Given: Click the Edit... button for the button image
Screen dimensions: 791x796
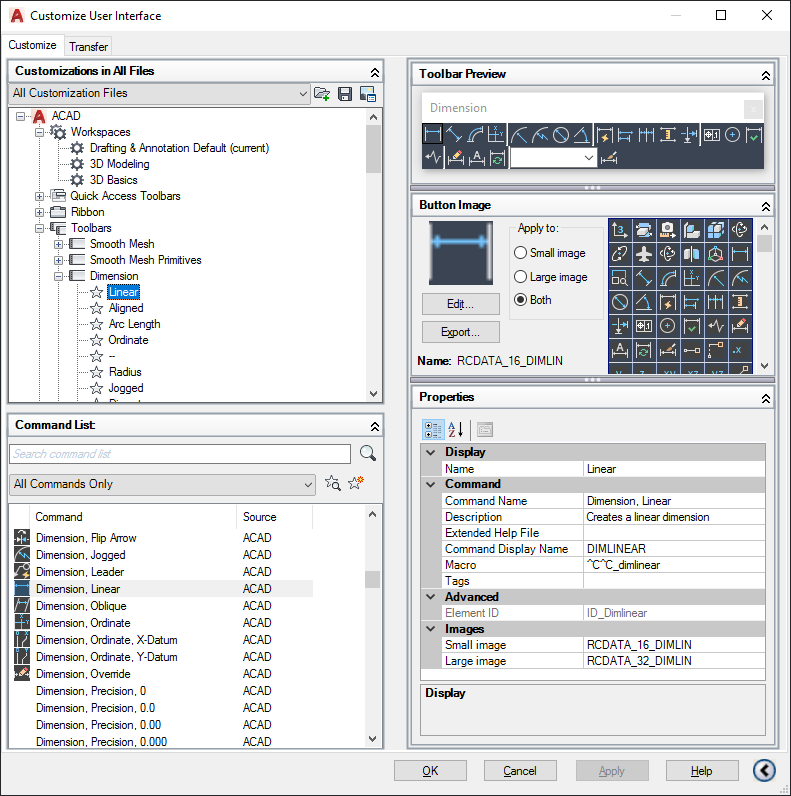Looking at the screenshot, I should pos(460,304).
